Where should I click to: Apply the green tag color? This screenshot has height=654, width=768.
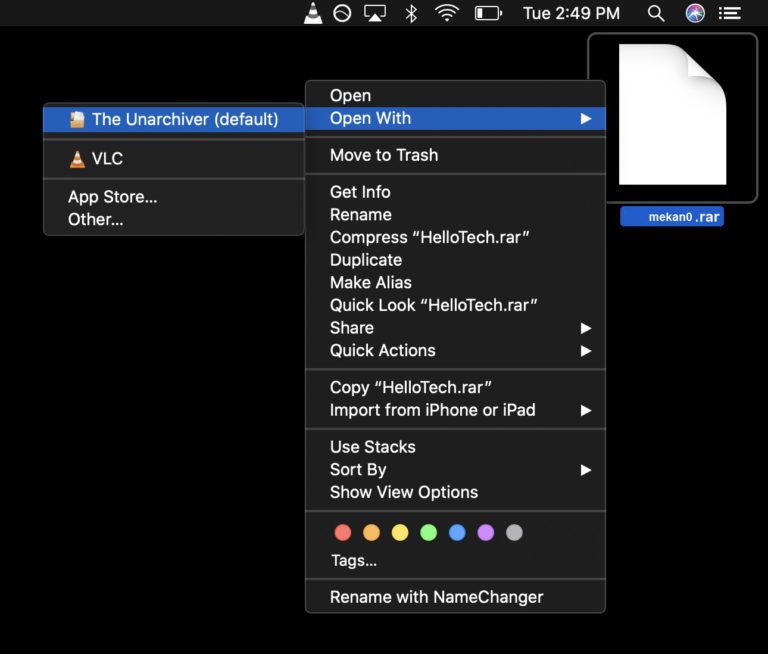[429, 533]
